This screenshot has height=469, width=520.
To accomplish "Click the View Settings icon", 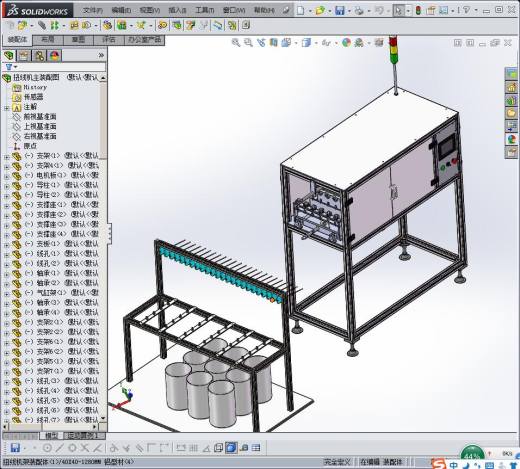I will (x=379, y=42).
